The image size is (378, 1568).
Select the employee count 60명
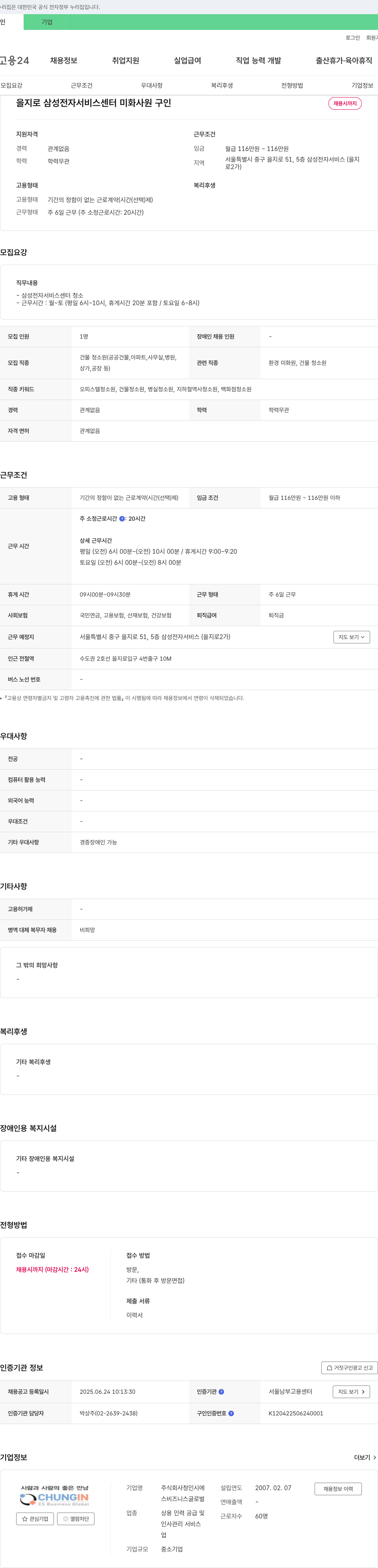coord(261,1516)
